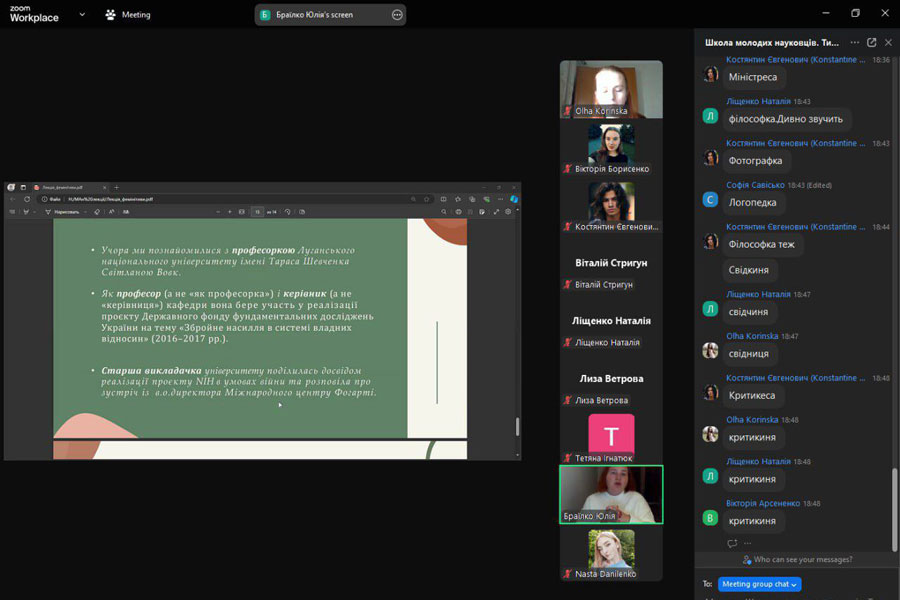Click muted microphone icon beside Nasta Danilenko

(x=568, y=573)
